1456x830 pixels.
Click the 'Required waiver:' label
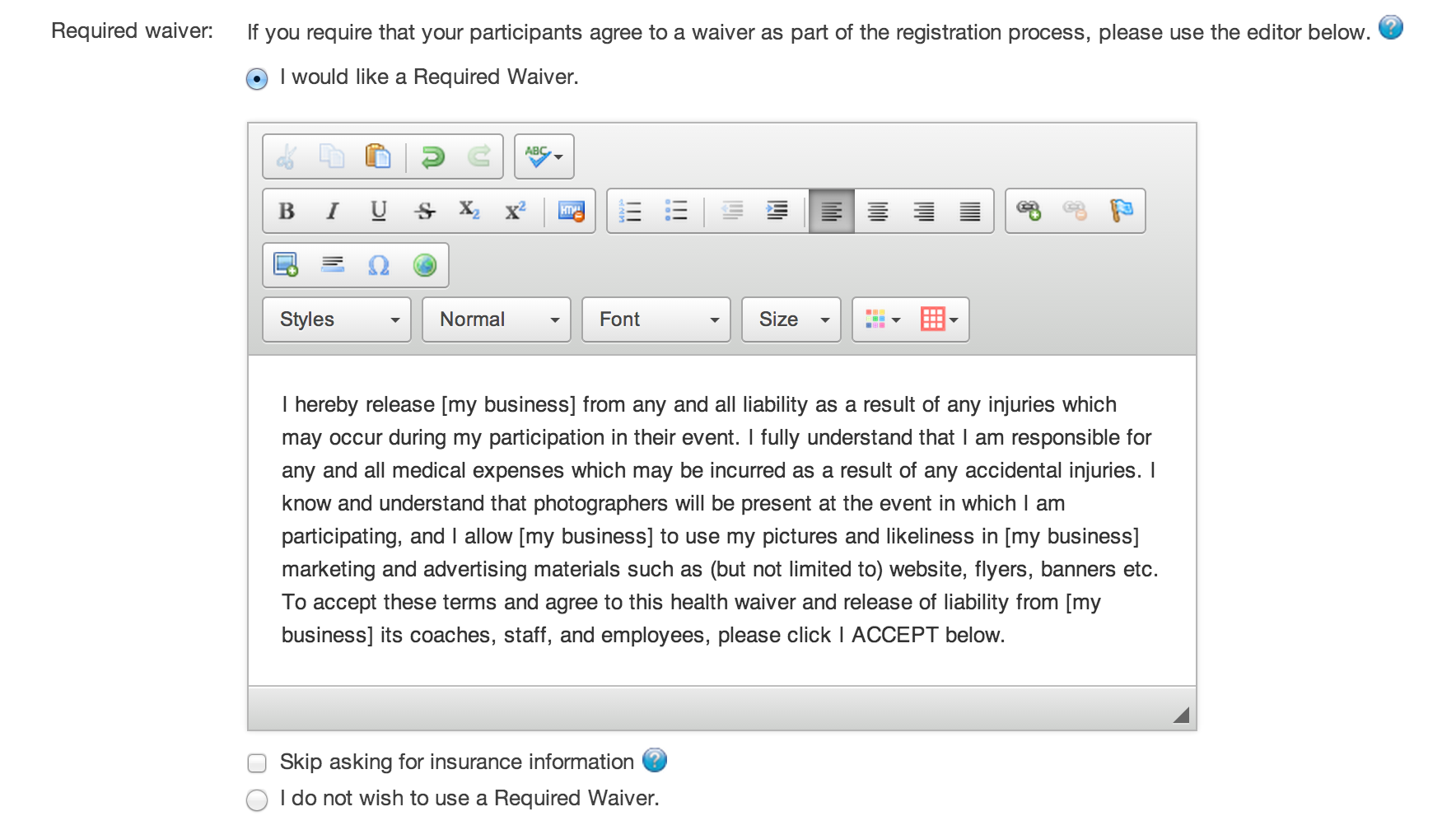132,30
